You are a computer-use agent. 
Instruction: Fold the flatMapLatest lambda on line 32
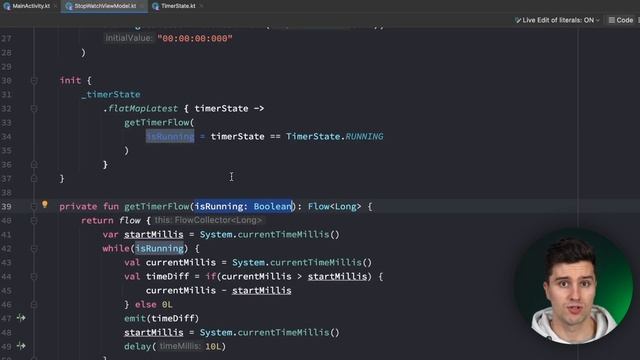[x=34, y=109]
